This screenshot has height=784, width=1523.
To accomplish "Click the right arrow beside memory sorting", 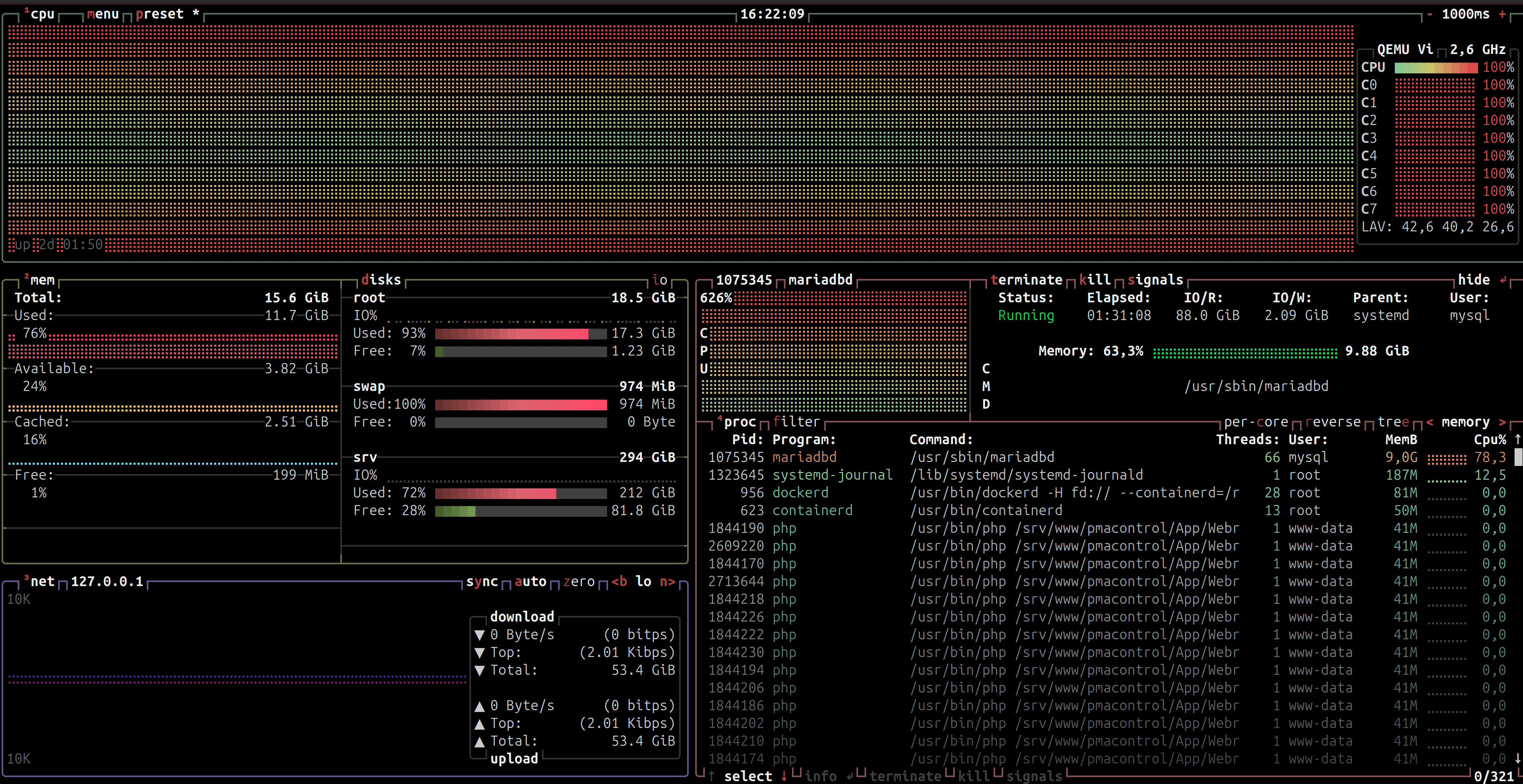I will tap(1502, 422).
